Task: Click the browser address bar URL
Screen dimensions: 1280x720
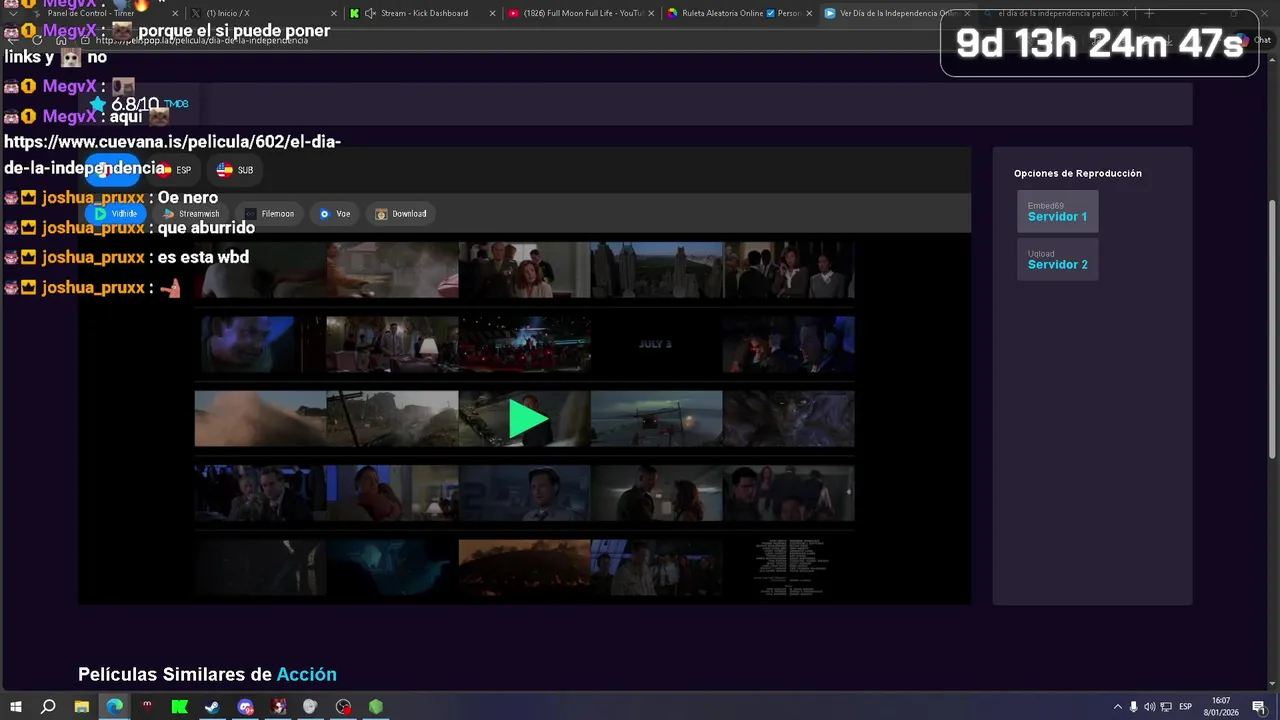Action: click(202, 41)
